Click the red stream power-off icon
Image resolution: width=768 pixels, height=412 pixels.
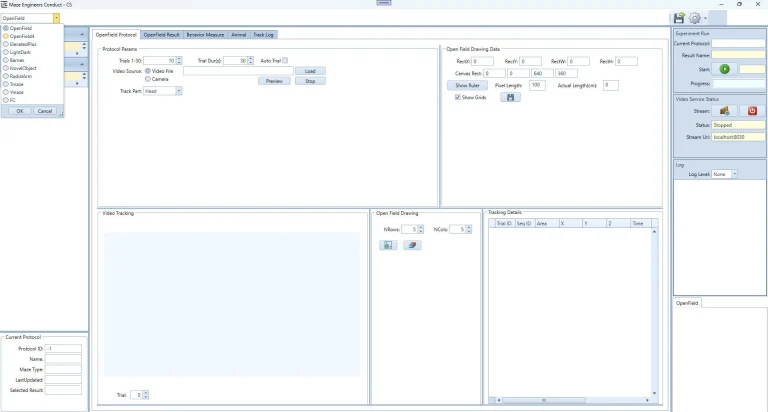752,111
